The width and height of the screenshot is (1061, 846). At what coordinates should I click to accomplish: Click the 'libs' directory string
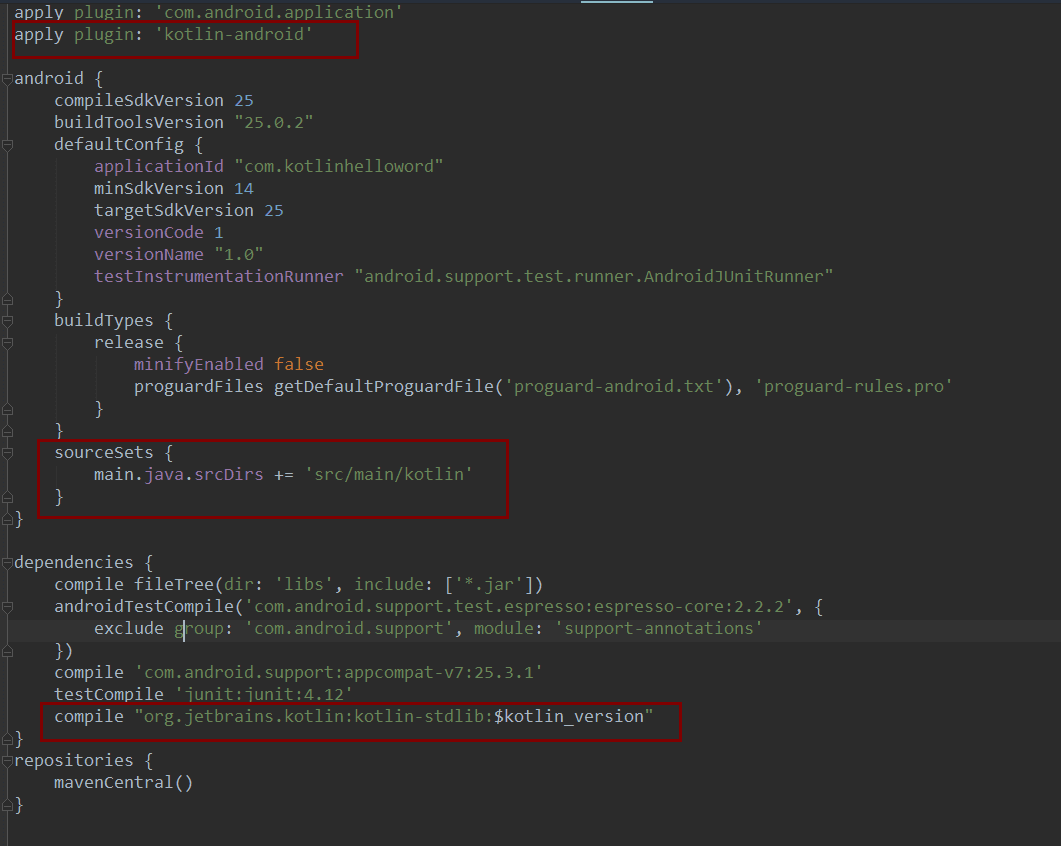pos(304,585)
